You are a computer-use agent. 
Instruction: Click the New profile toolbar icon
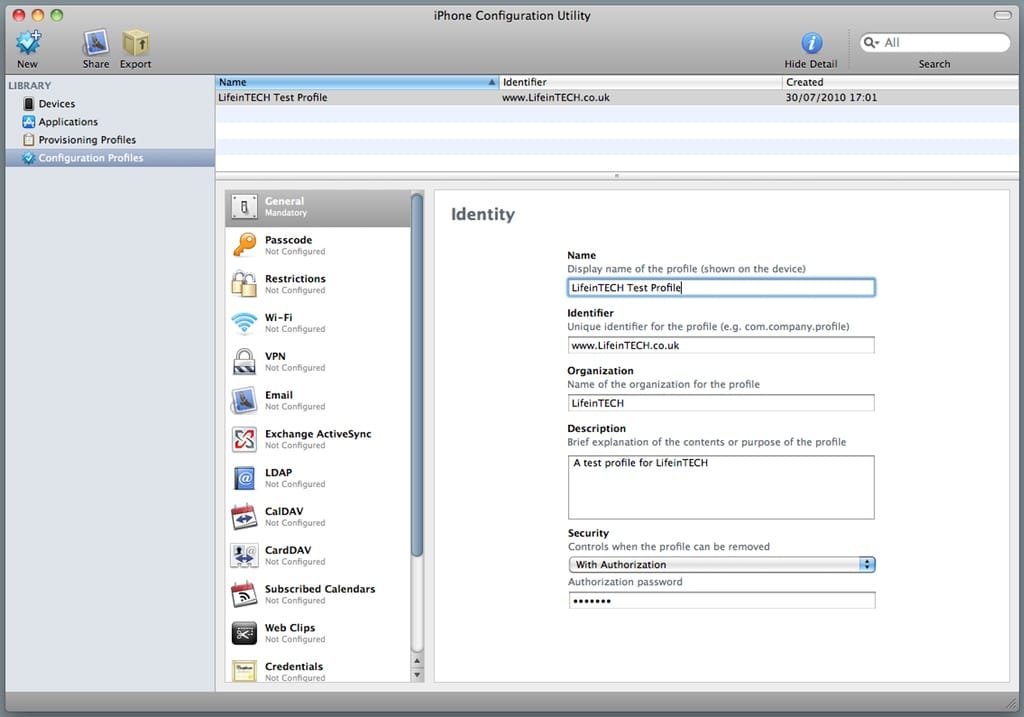(x=28, y=43)
